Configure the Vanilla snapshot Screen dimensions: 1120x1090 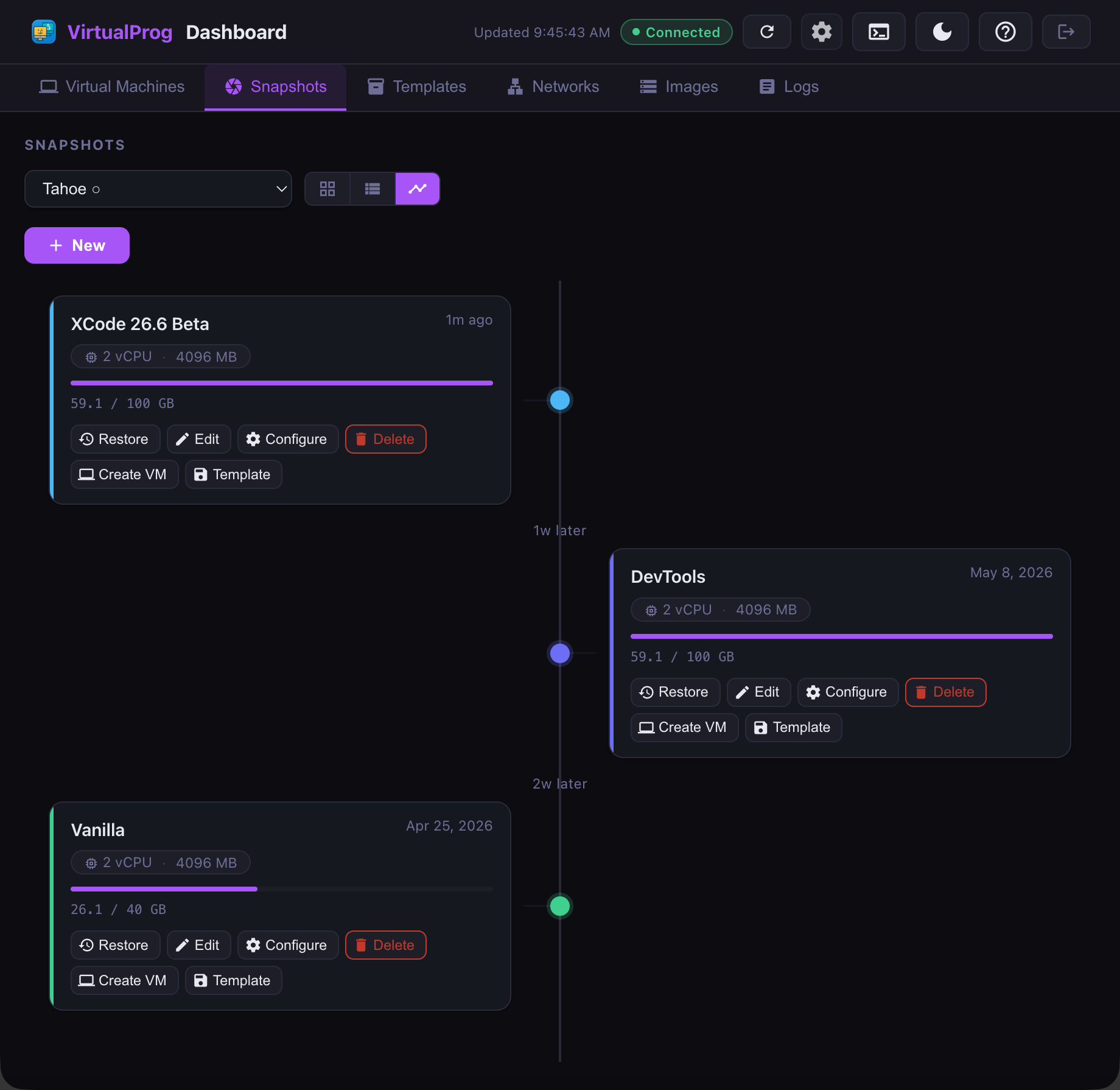coord(288,945)
